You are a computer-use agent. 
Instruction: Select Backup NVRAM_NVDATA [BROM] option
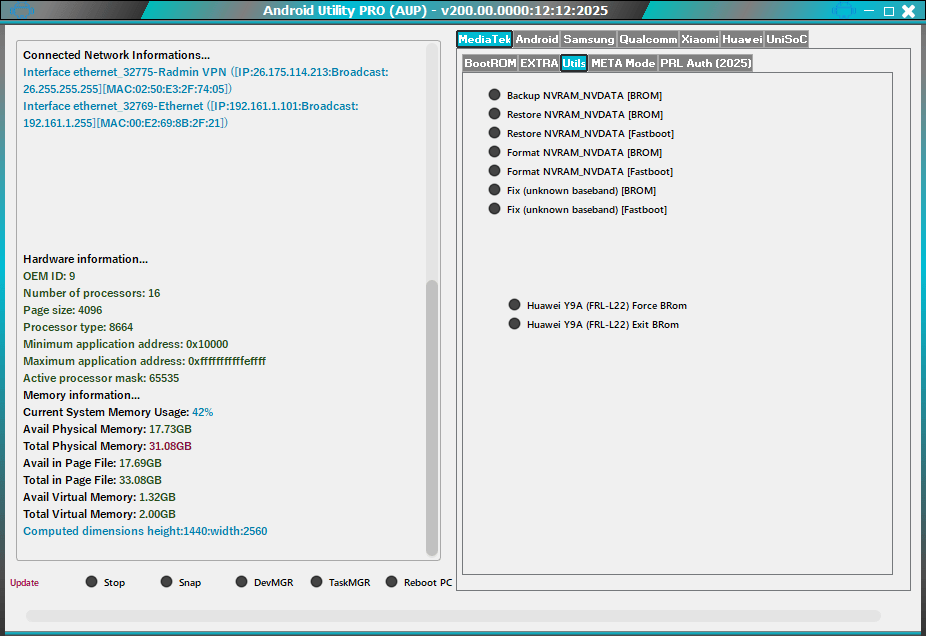493,95
